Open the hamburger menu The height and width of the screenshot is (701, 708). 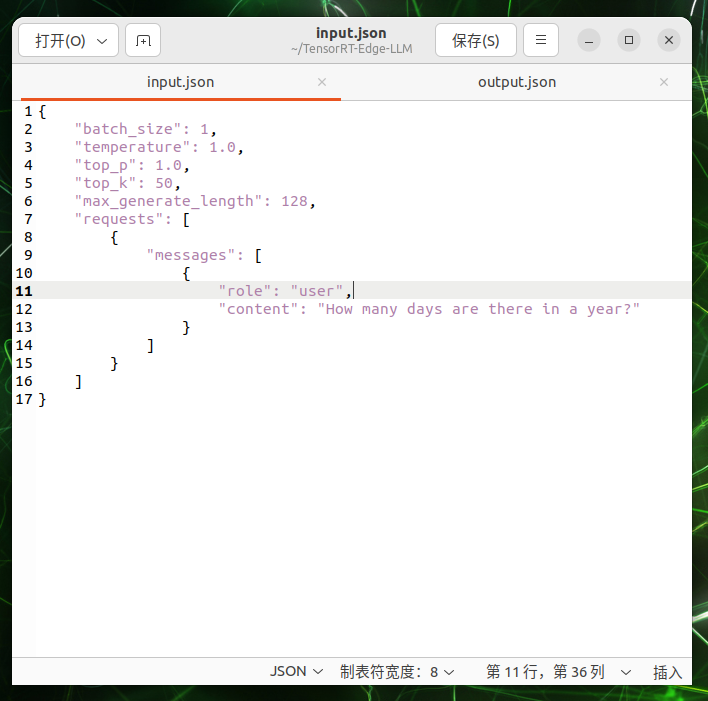(540, 40)
